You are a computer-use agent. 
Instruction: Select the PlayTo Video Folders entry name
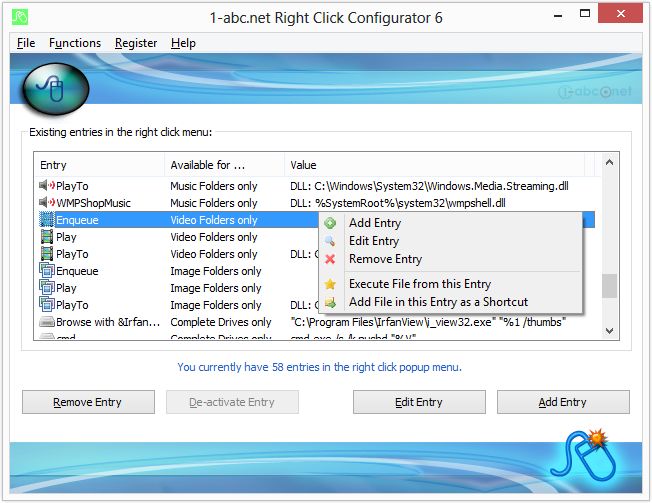72,254
